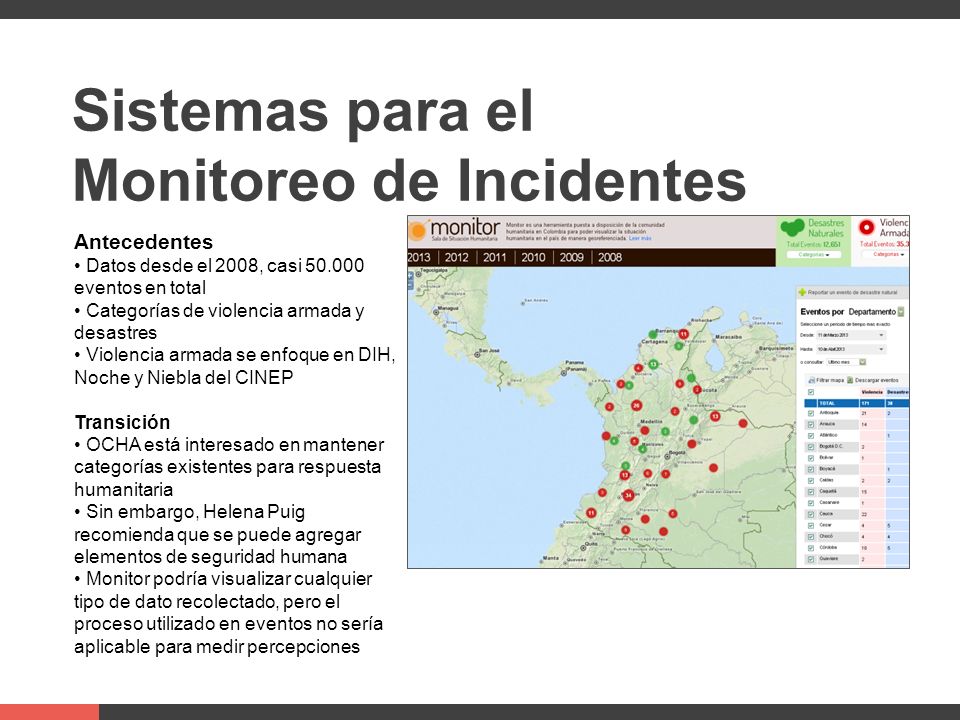The image size is (960, 720).
Task: Click the Antioquia row label
Action: pyautogui.click(x=829, y=413)
